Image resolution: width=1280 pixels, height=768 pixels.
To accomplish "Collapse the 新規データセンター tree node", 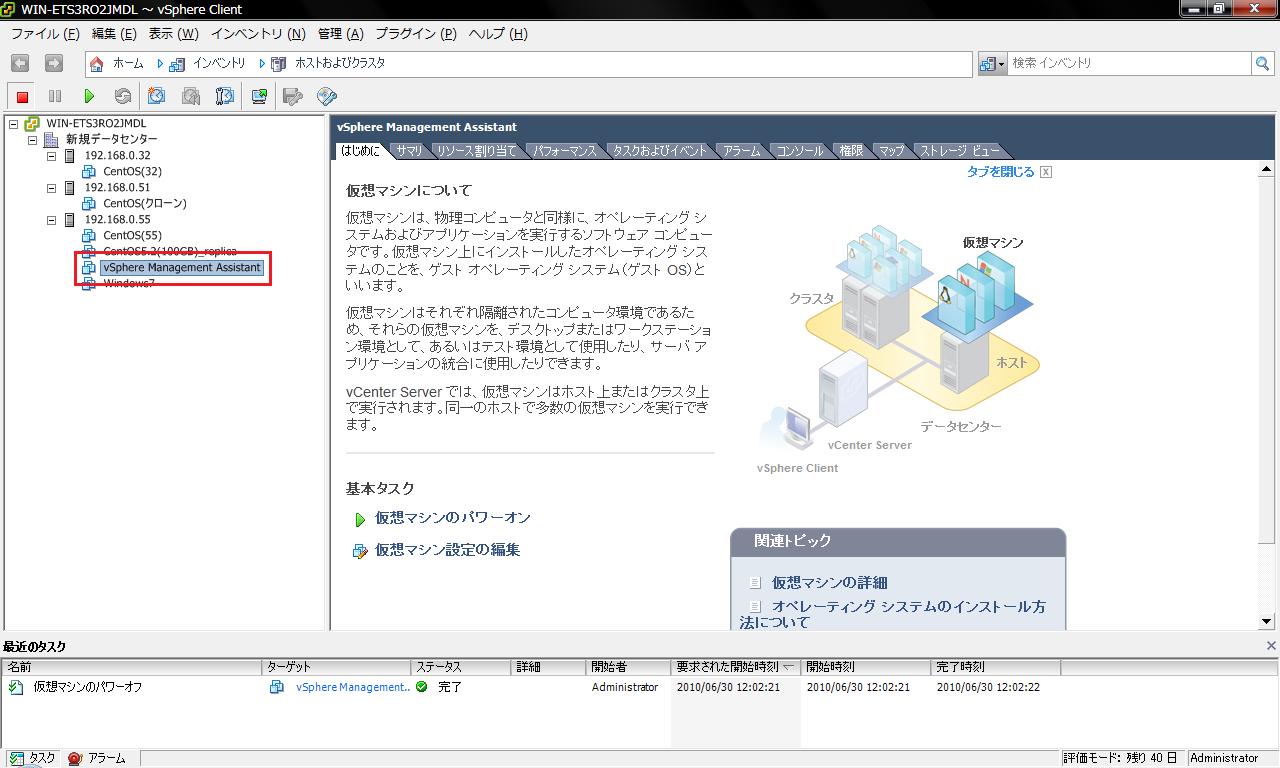I will 32,140.
